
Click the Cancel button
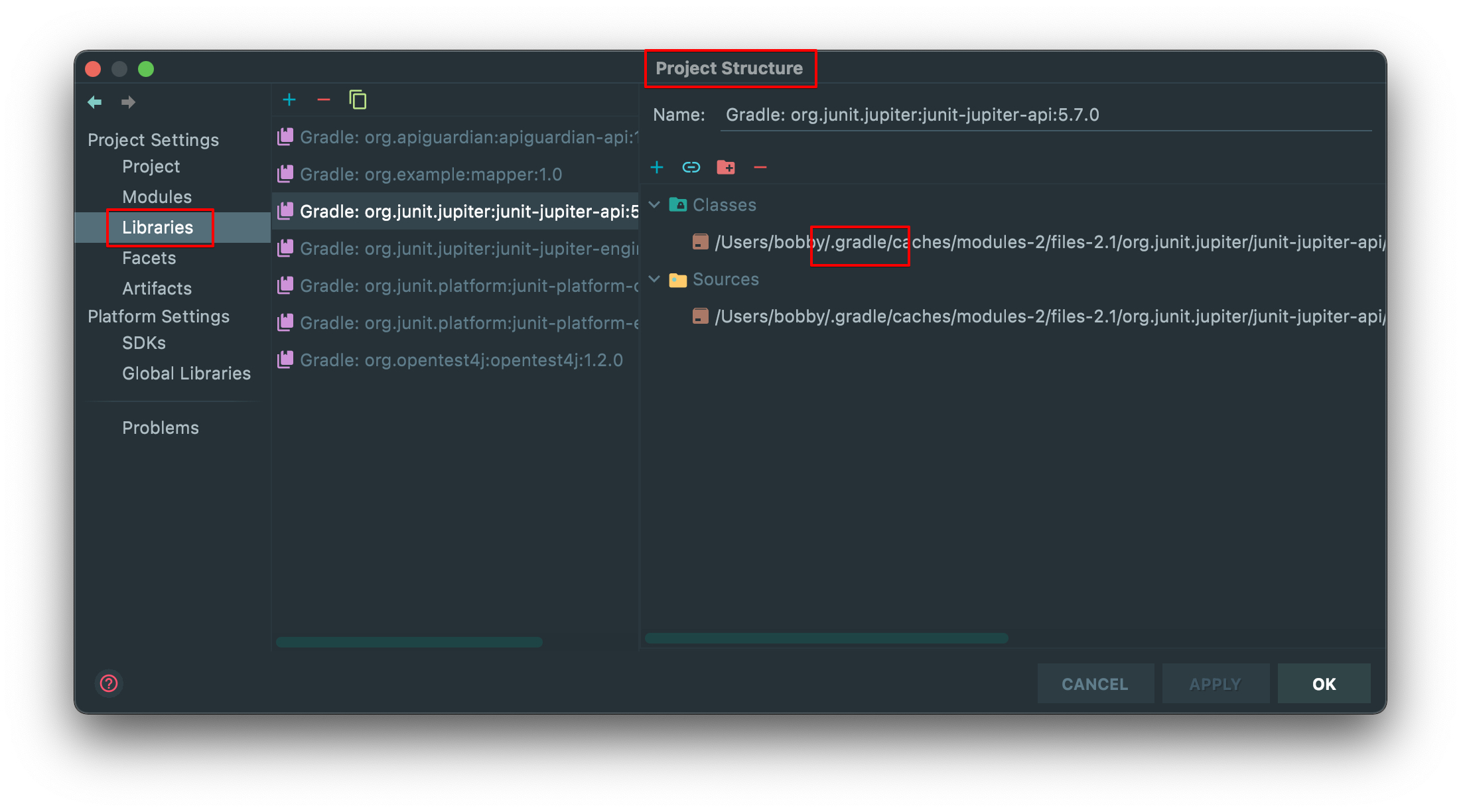[x=1095, y=683]
